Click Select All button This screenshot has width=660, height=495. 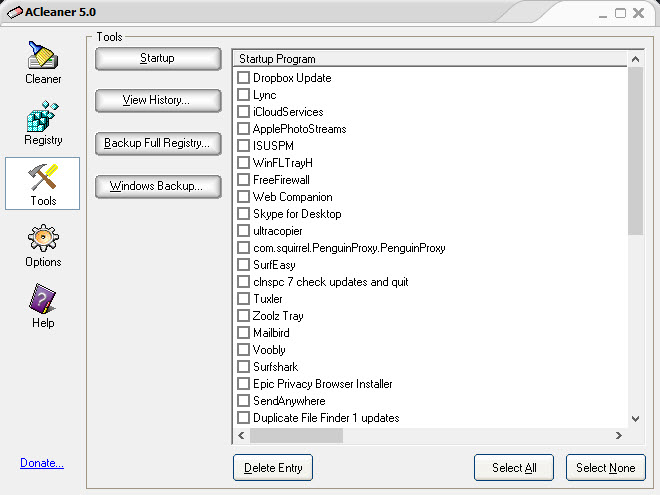(514, 467)
